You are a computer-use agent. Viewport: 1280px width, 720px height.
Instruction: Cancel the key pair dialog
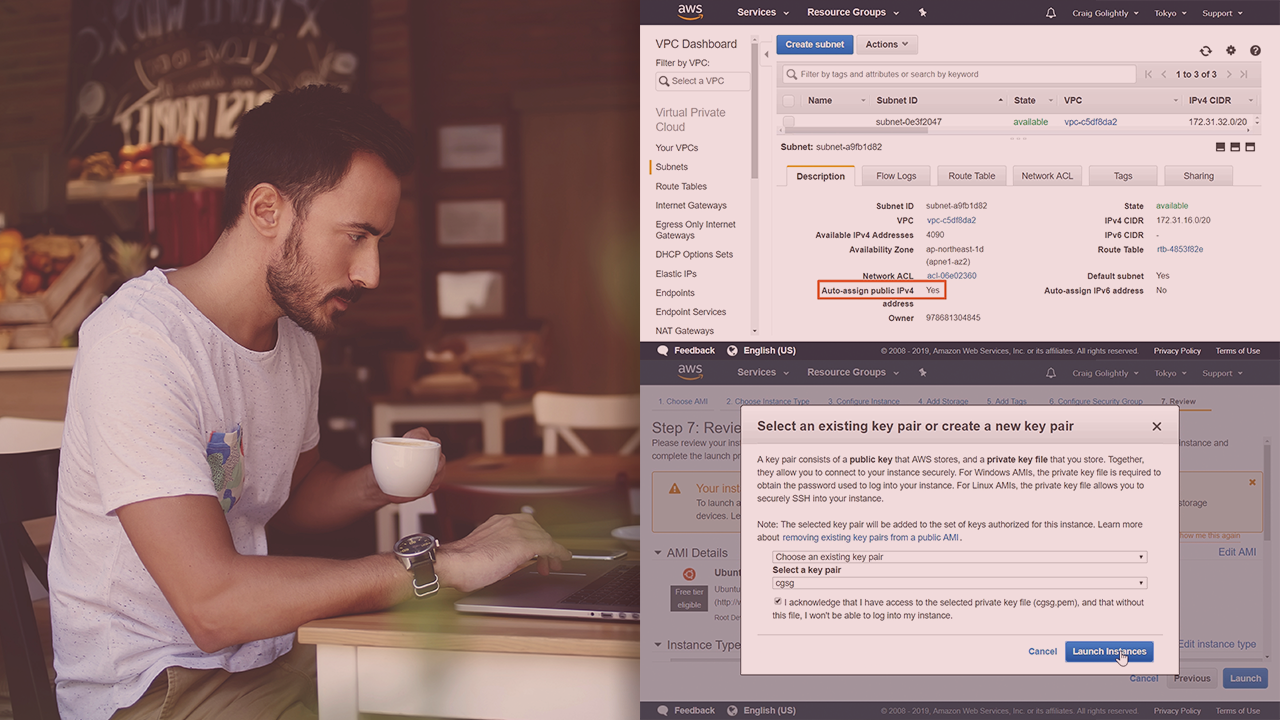pos(1042,651)
